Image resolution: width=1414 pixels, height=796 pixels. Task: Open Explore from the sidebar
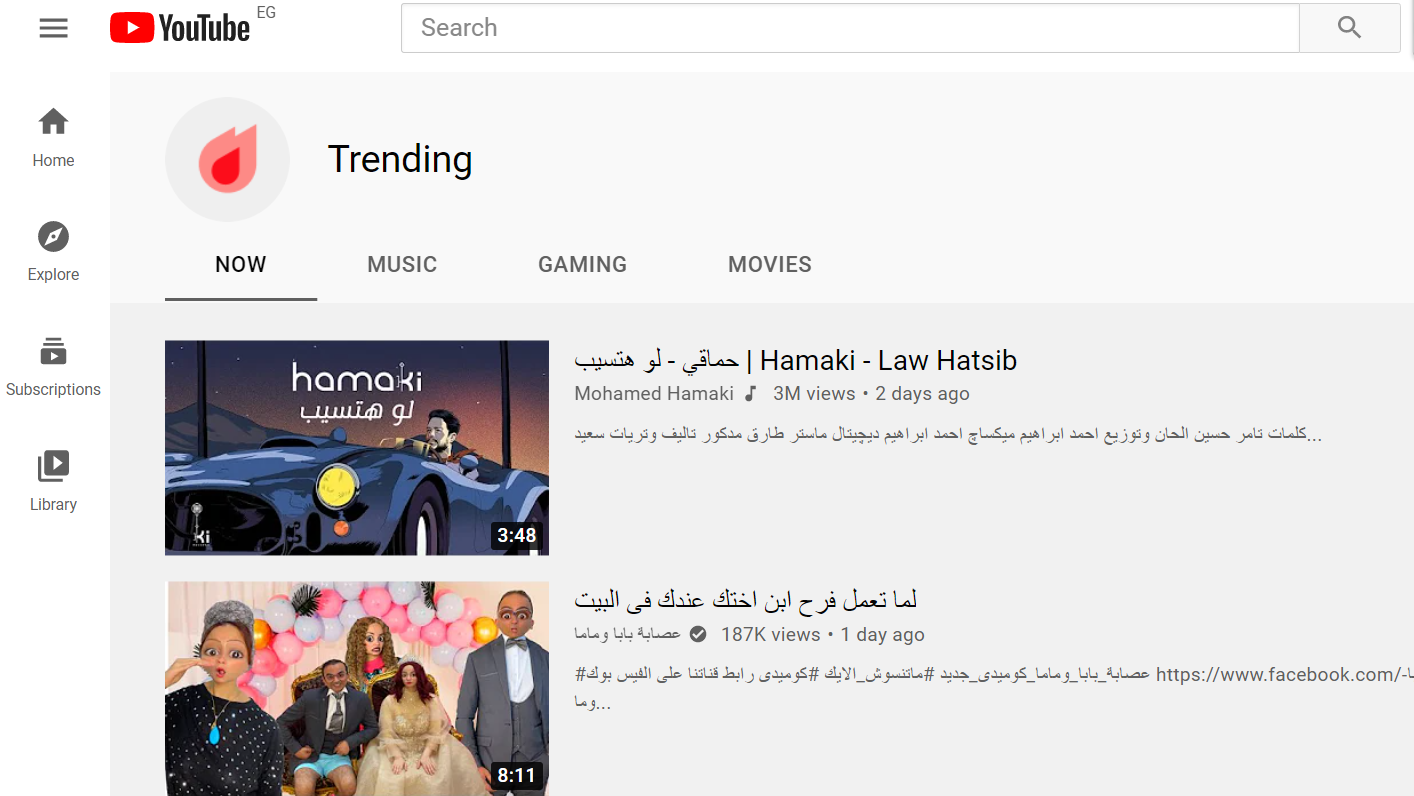pyautogui.click(x=53, y=252)
